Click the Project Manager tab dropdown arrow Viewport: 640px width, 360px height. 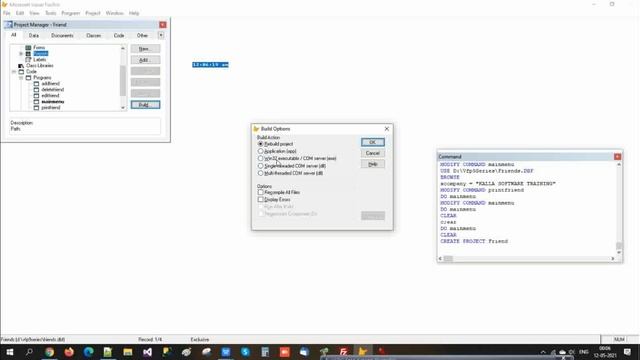click(x=161, y=36)
